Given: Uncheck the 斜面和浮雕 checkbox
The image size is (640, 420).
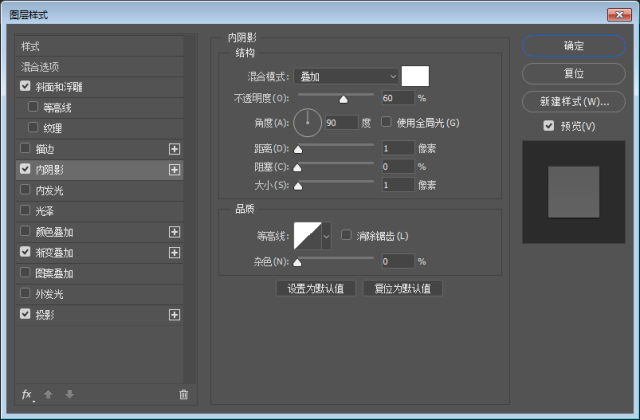Looking at the screenshot, I should (x=25, y=86).
